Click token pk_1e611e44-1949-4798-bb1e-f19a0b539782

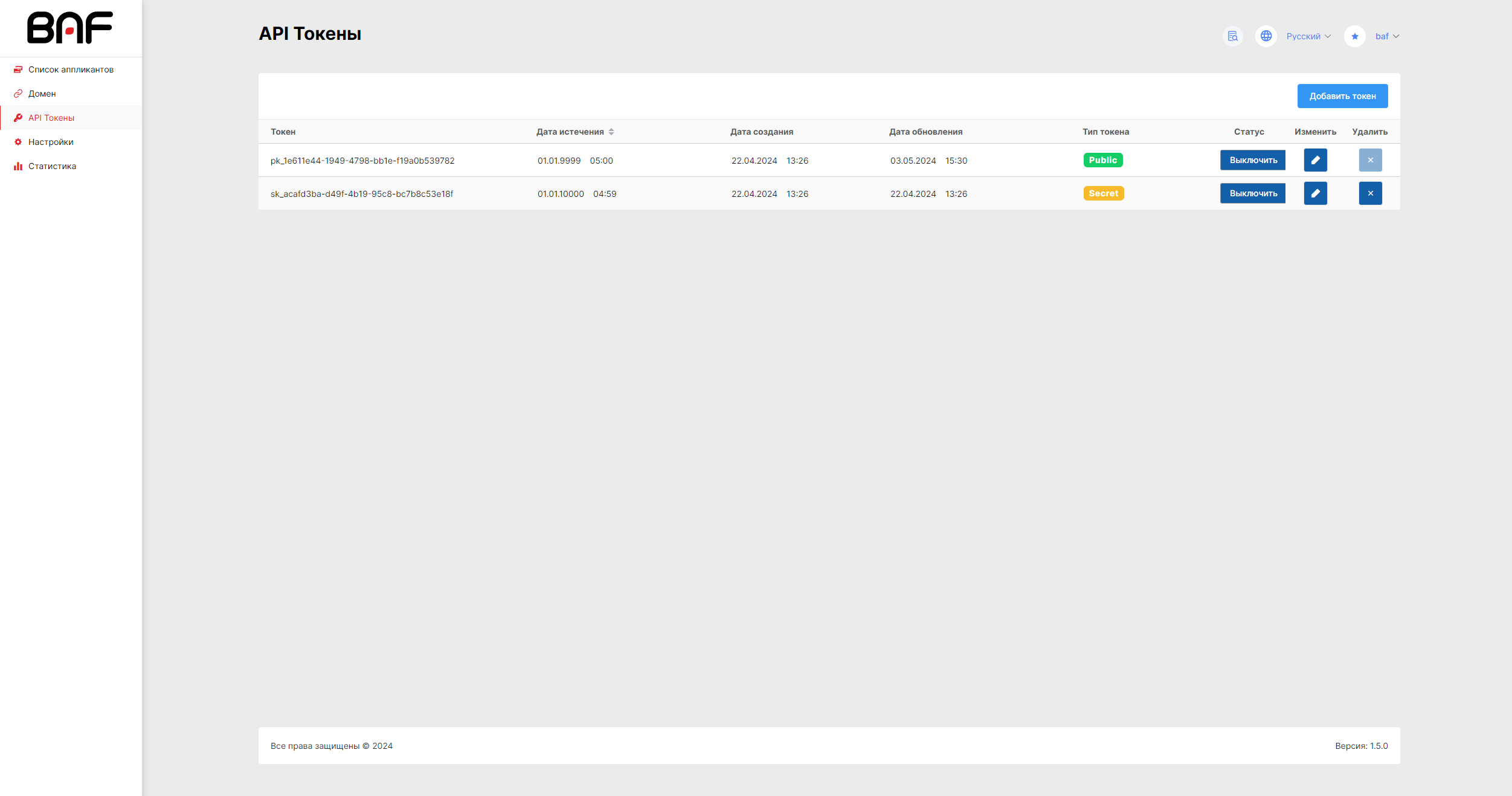point(362,161)
